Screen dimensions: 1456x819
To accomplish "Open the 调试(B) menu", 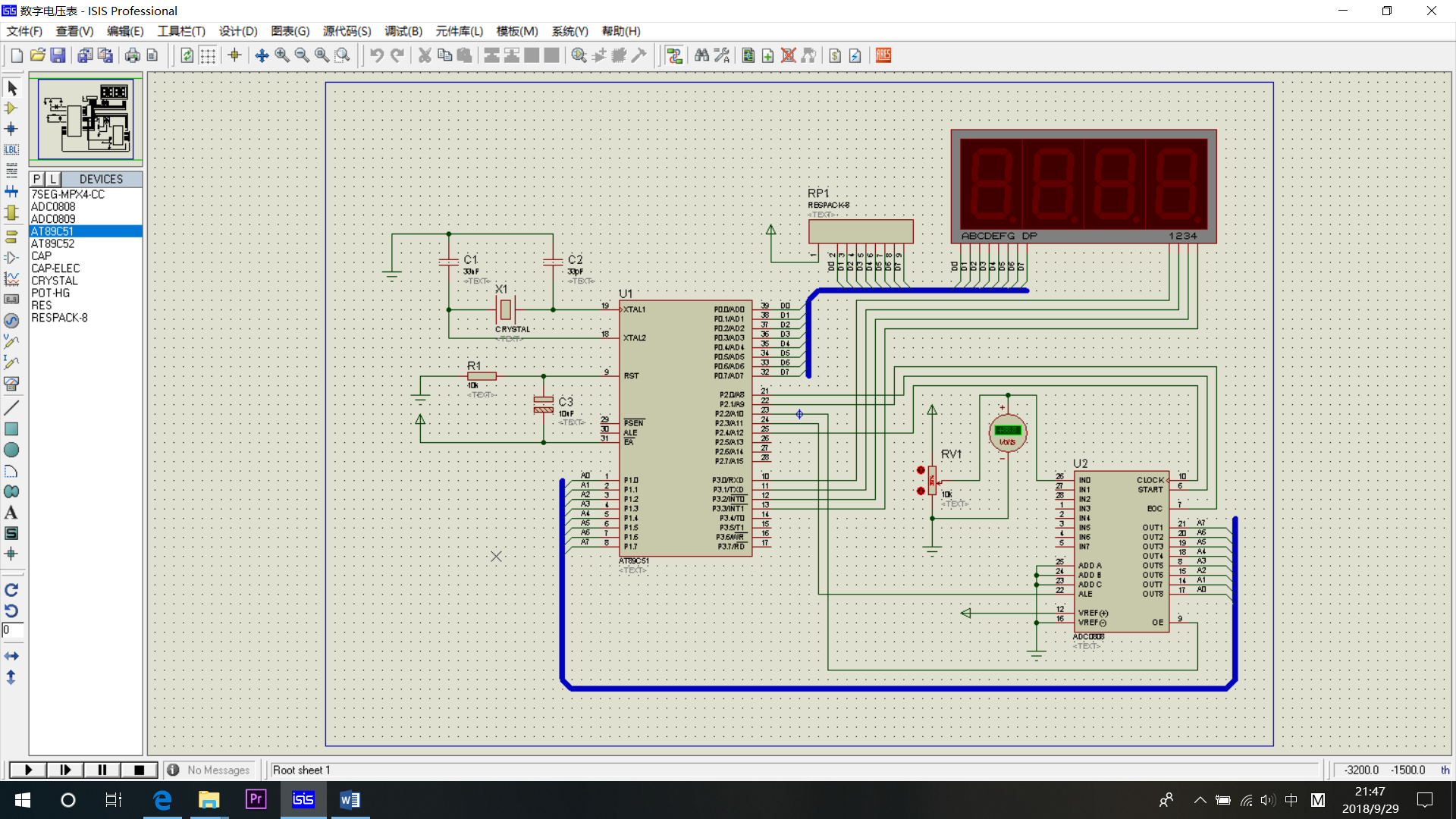I will [403, 31].
